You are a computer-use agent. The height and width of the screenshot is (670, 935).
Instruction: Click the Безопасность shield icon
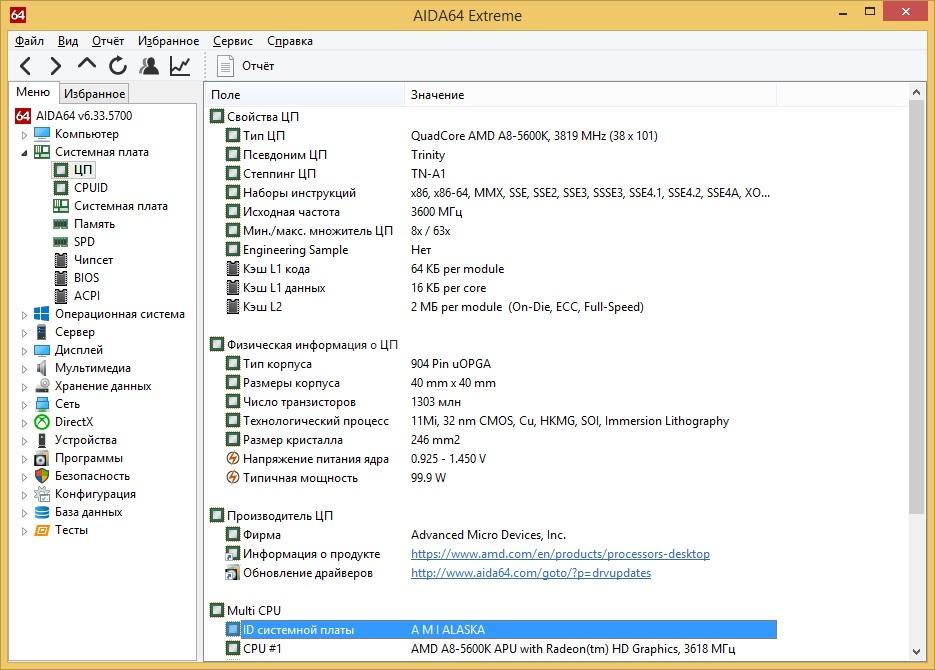point(42,476)
